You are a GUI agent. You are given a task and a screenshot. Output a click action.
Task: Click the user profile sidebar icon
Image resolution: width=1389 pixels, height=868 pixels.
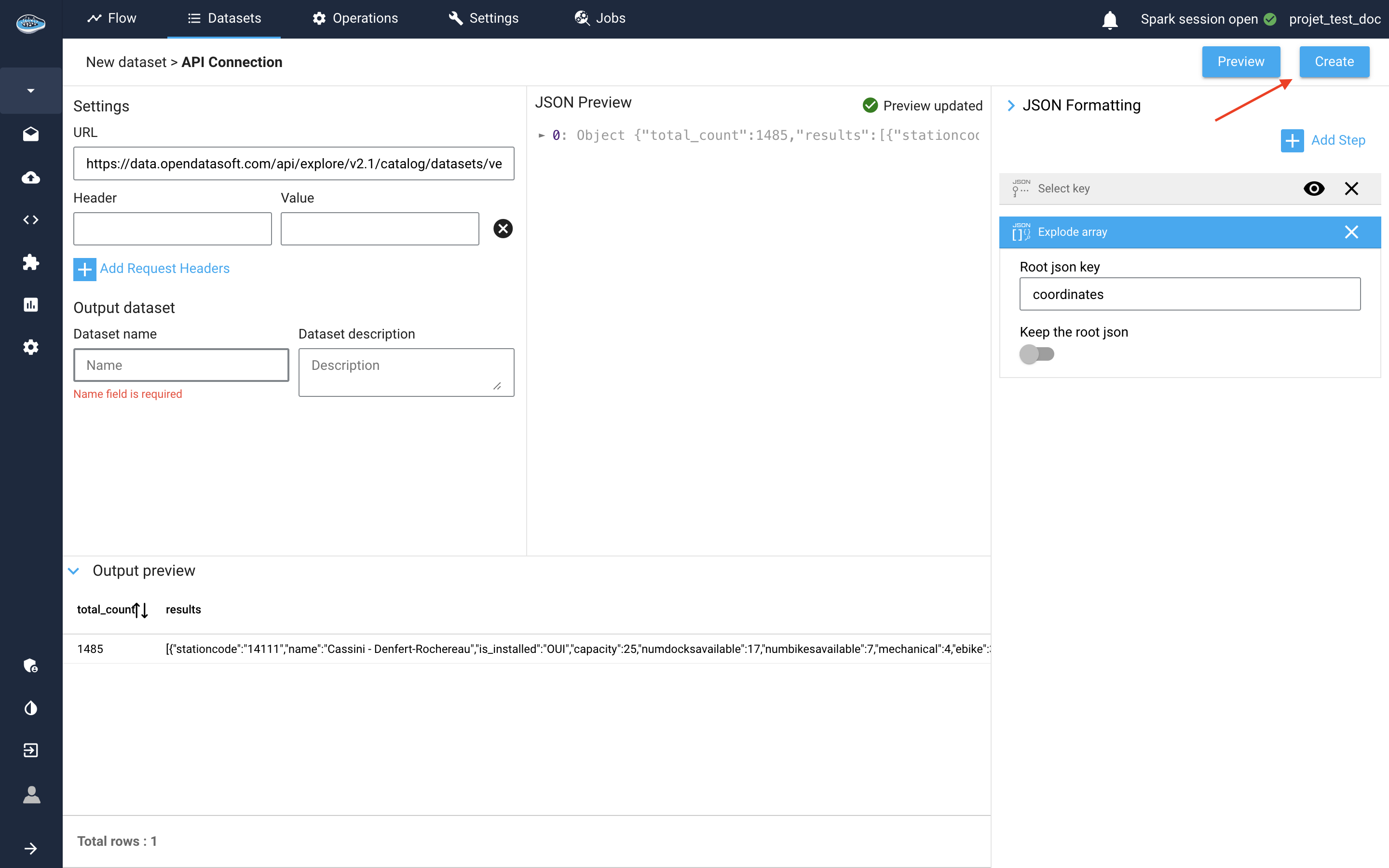coord(31,795)
